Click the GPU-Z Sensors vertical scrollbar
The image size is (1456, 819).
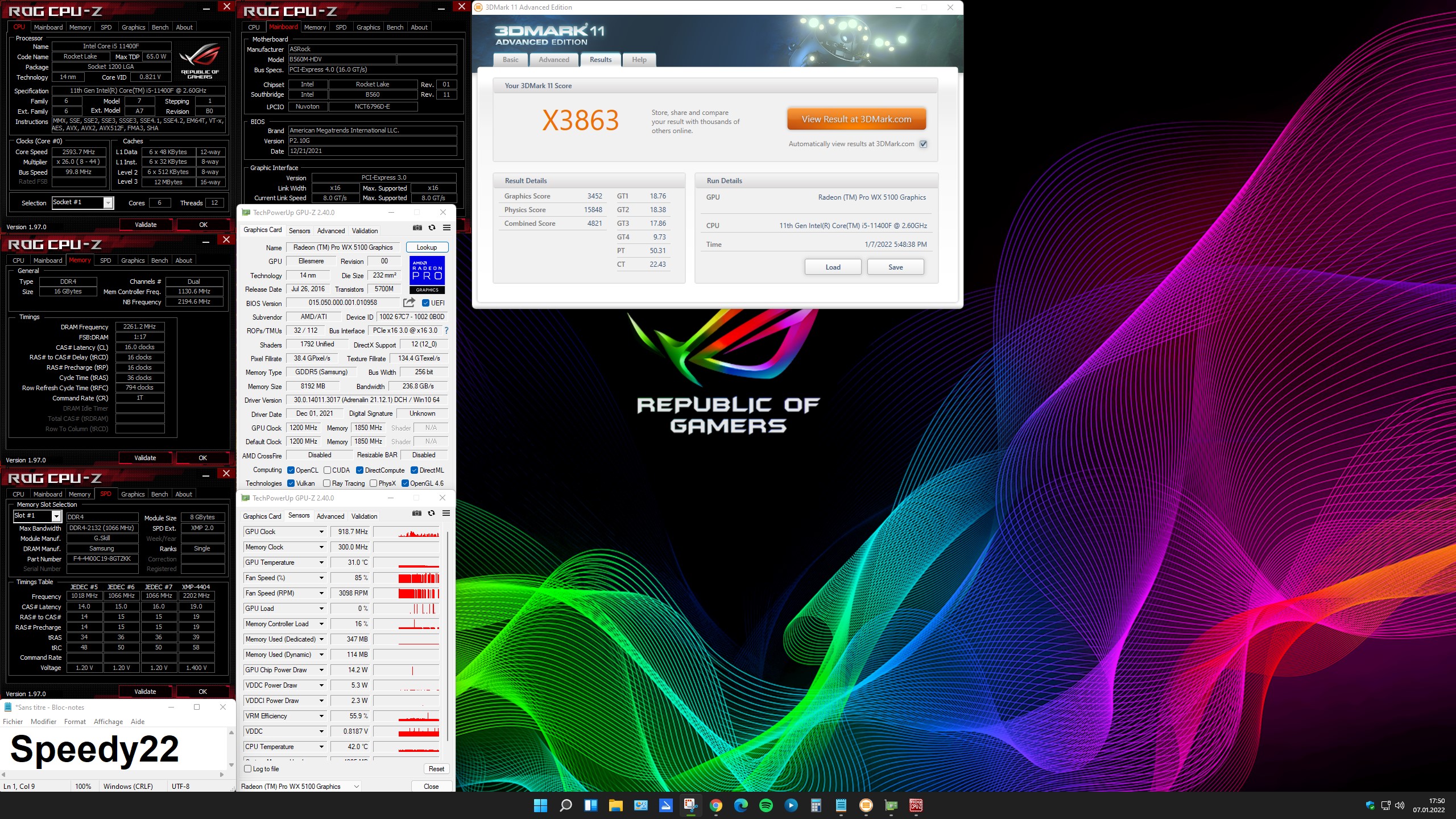(448, 636)
